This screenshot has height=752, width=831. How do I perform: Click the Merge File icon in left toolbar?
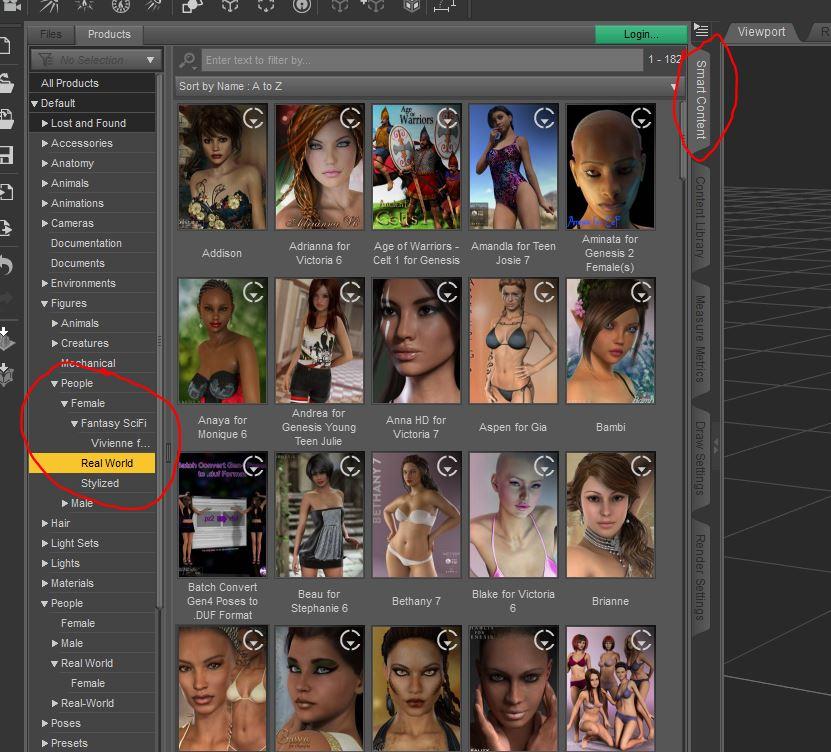click(x=6, y=119)
